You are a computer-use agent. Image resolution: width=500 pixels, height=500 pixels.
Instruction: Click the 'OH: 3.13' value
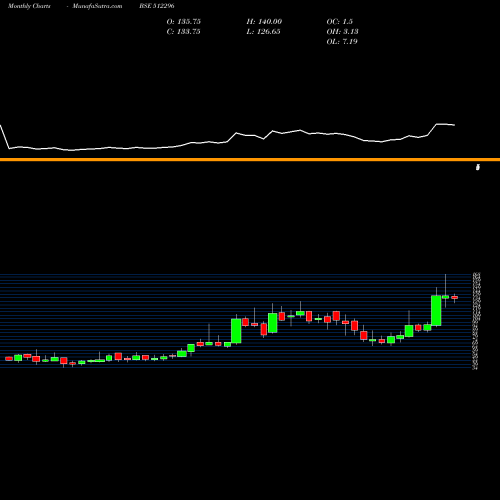pyautogui.click(x=342, y=32)
